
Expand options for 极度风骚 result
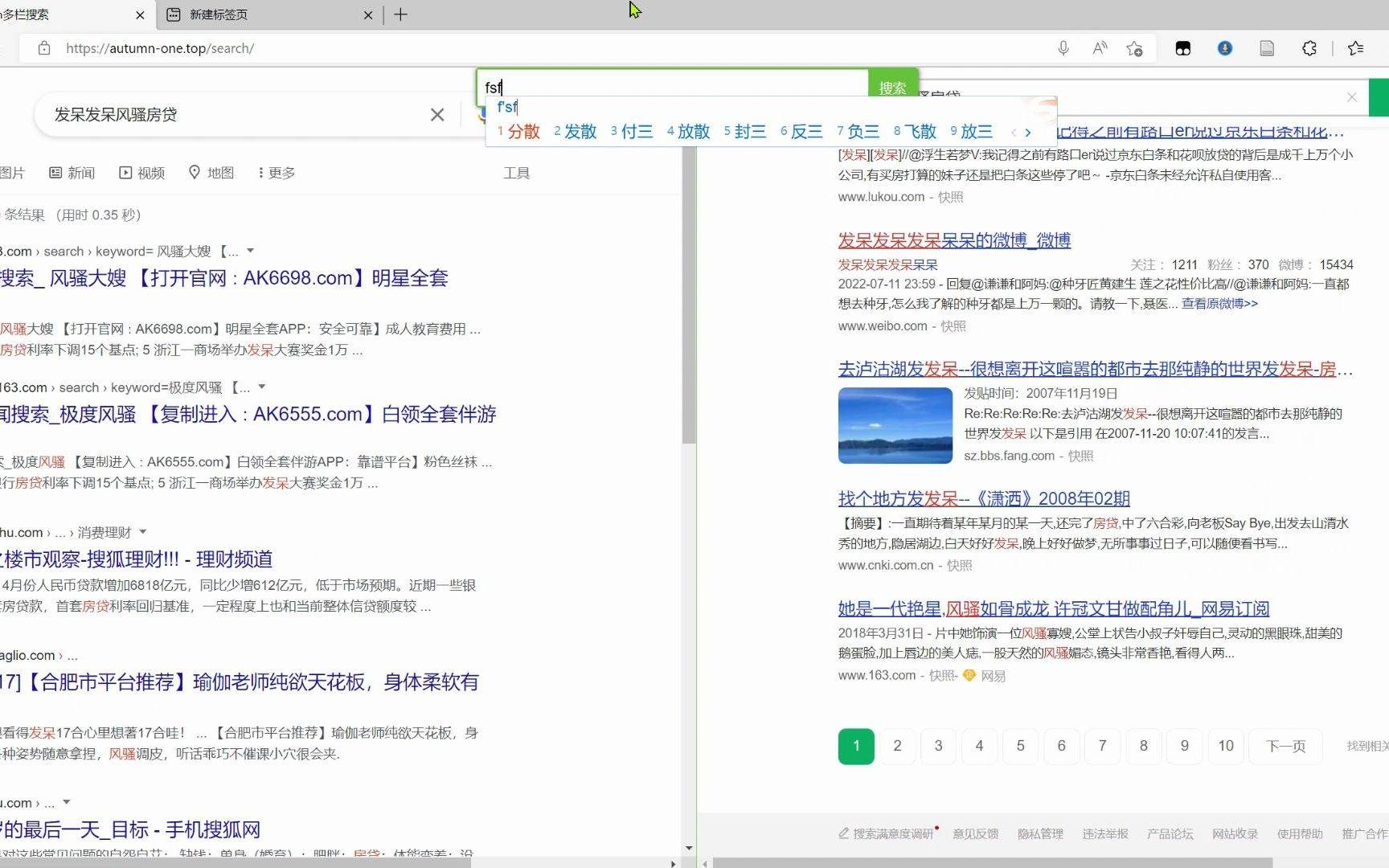tap(261, 387)
